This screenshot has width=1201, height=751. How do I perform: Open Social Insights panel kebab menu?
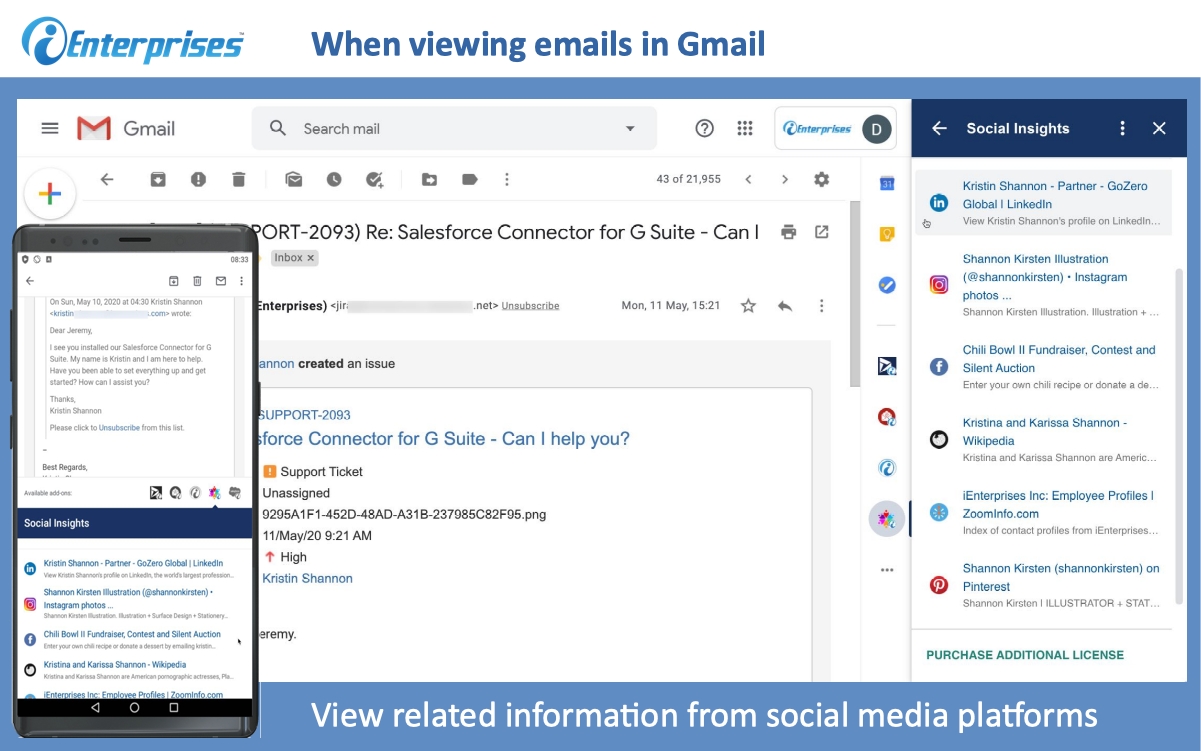click(x=1122, y=128)
